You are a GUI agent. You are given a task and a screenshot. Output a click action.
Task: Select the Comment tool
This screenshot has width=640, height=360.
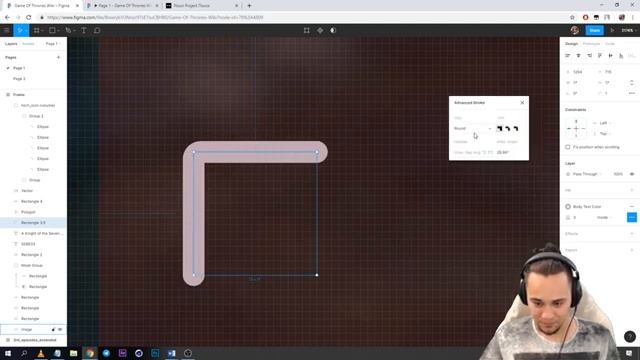coord(97,30)
